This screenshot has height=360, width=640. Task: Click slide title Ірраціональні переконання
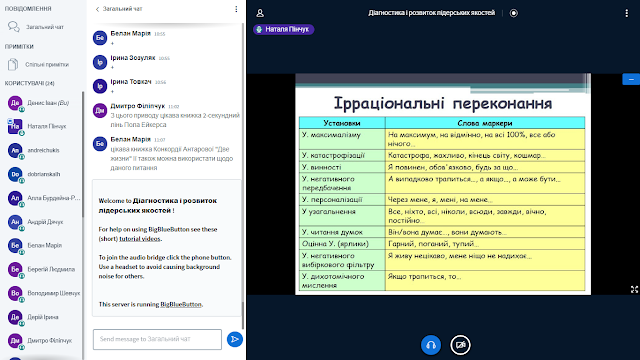point(443,103)
